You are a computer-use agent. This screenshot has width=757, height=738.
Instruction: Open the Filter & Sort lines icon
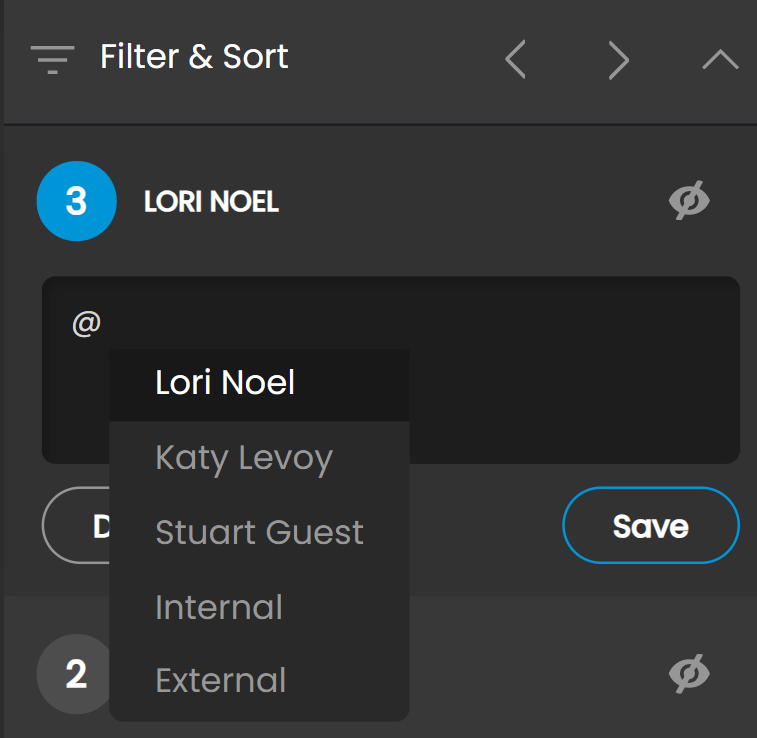(52, 60)
